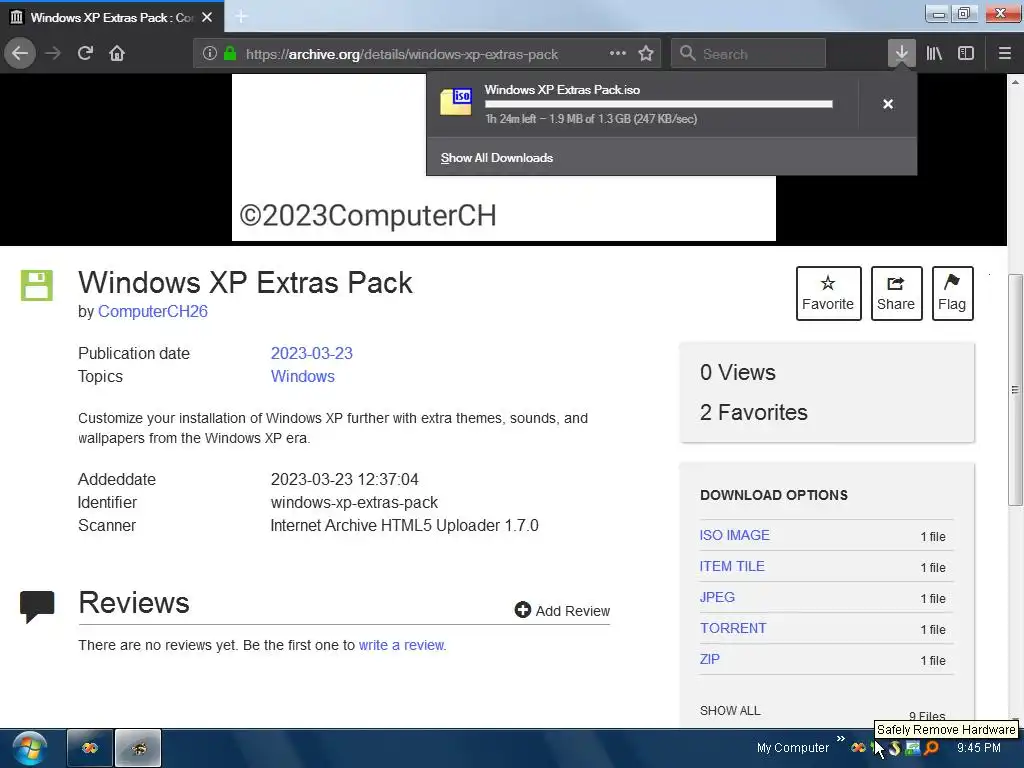Click the green padlock security icon

(x=230, y=53)
